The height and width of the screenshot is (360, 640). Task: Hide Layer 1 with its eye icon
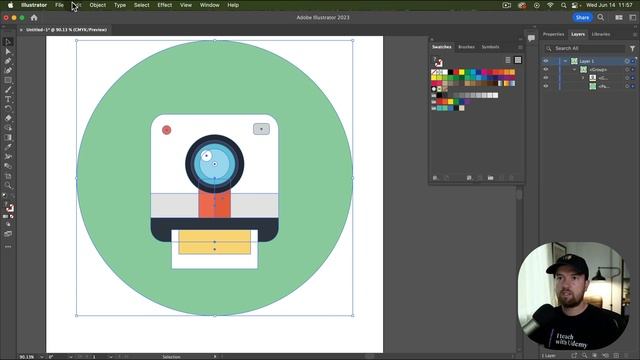(x=546, y=61)
